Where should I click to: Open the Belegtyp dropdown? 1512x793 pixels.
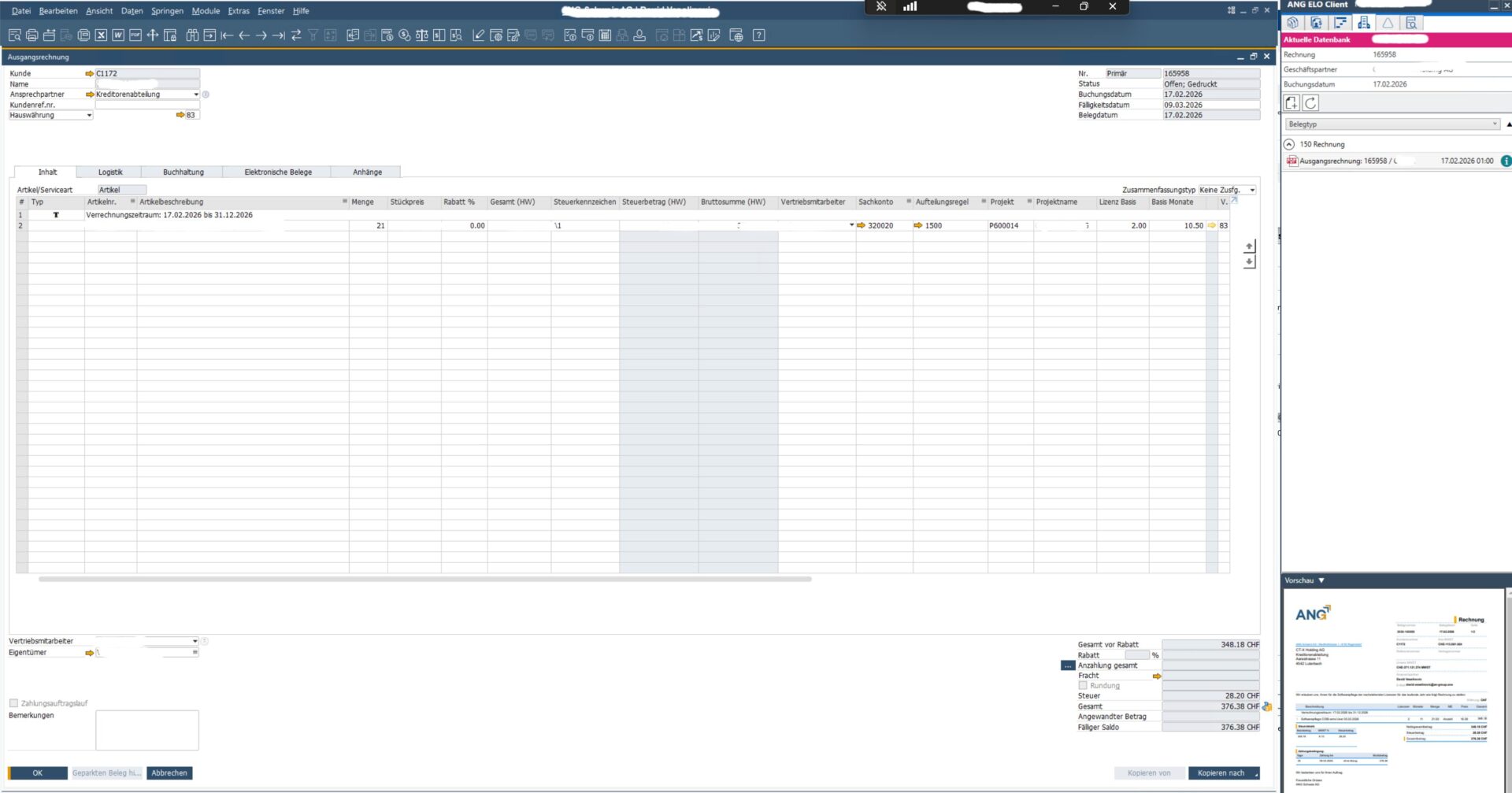tap(1392, 124)
